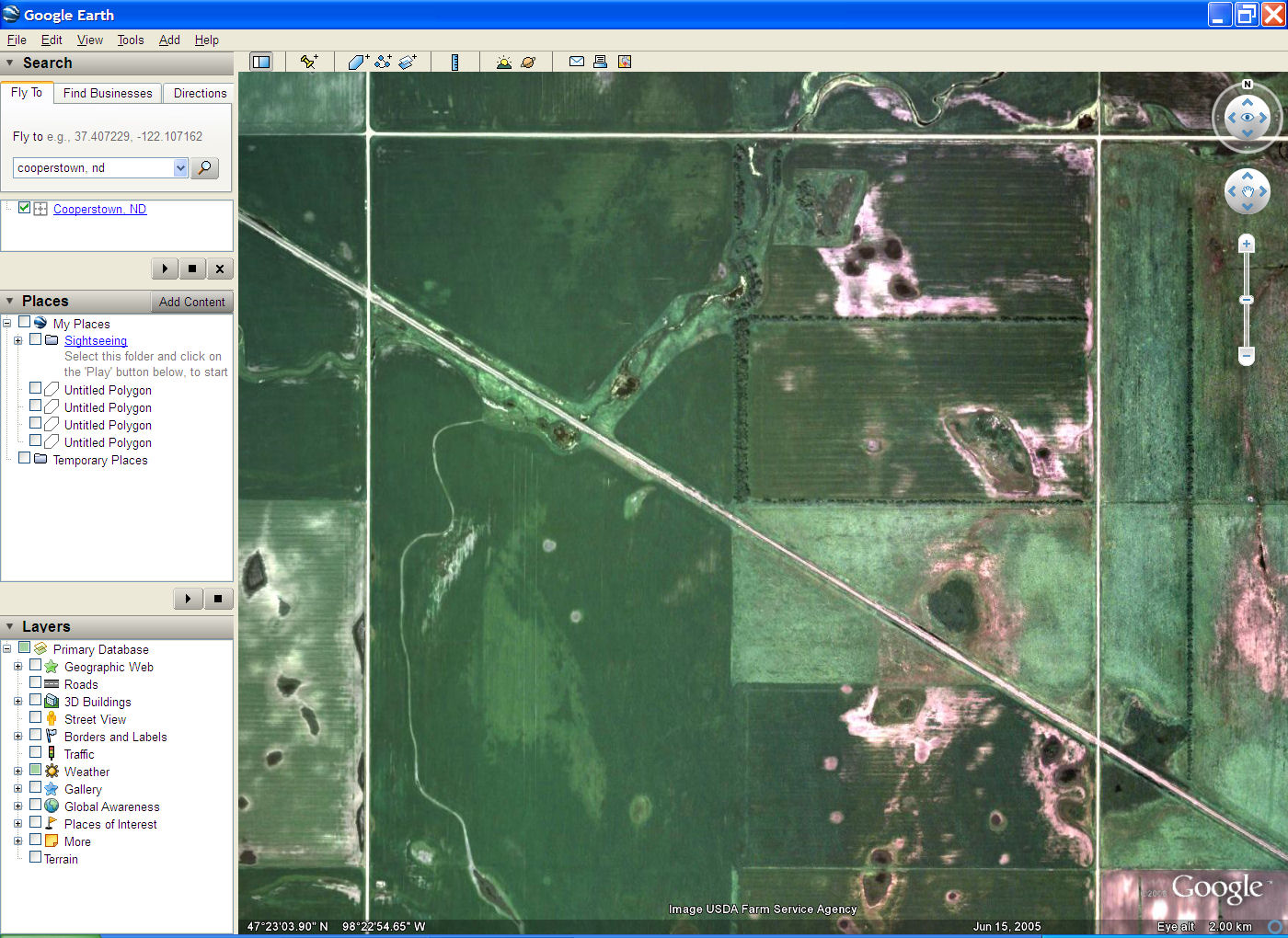Click the Street View layer pegman icon

pyautogui.click(x=52, y=718)
